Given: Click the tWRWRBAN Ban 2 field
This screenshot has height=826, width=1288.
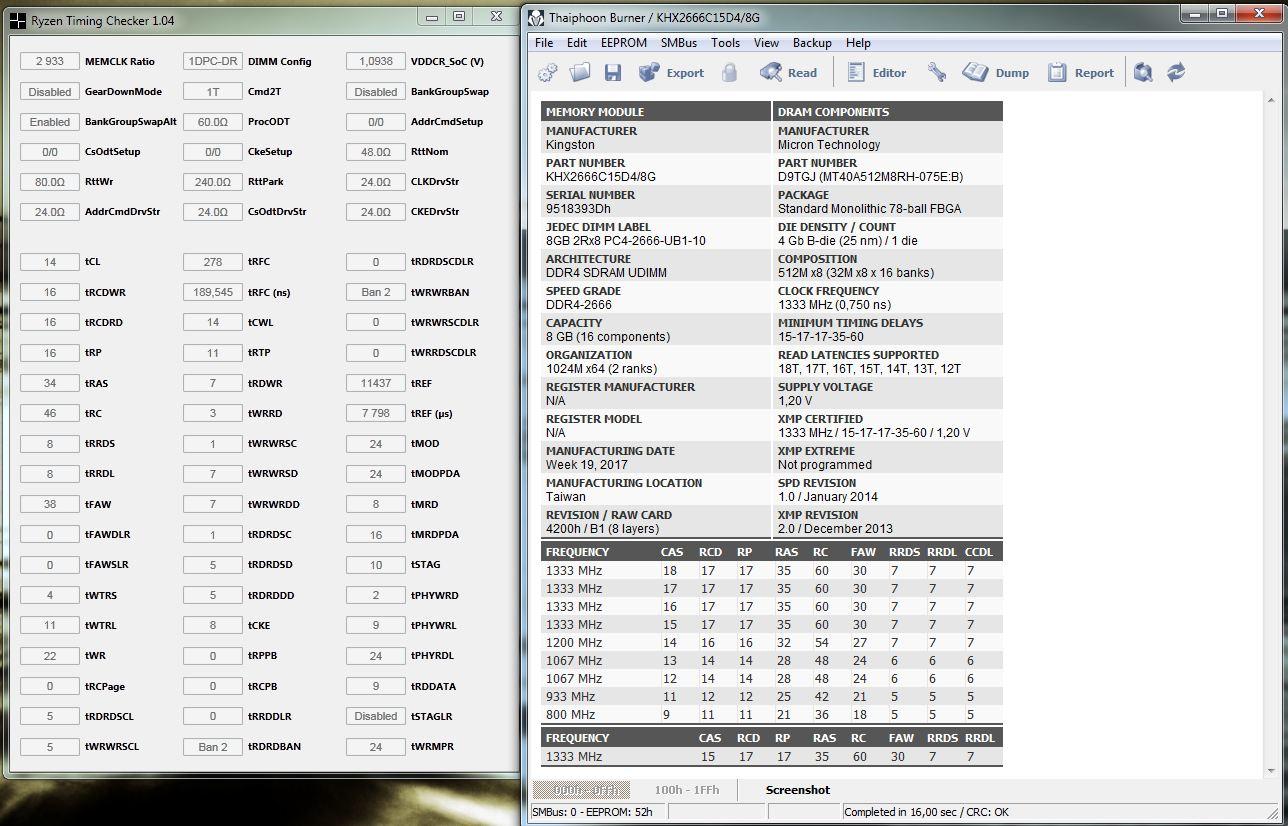Looking at the screenshot, I should [x=376, y=292].
